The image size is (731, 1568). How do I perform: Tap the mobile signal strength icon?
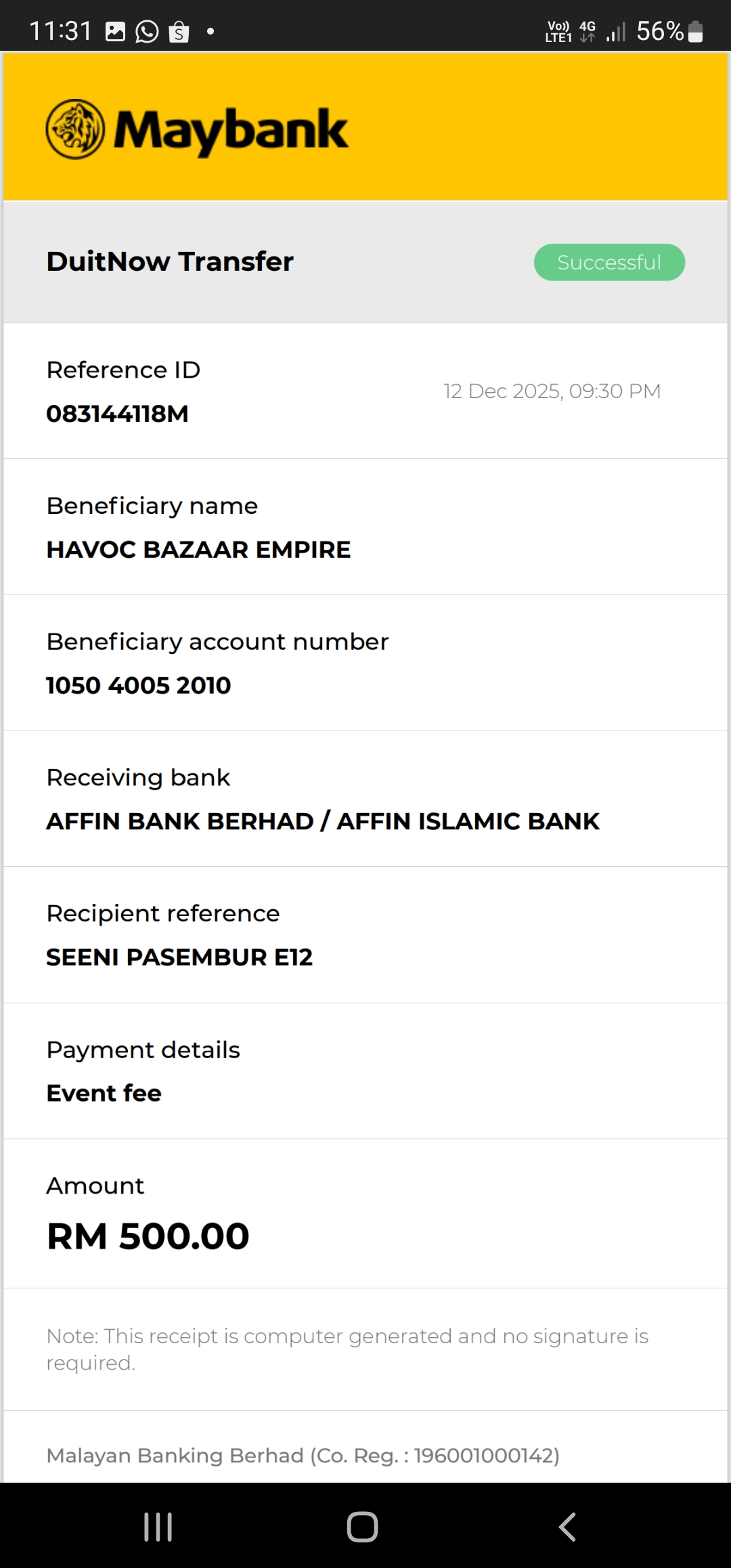616,32
